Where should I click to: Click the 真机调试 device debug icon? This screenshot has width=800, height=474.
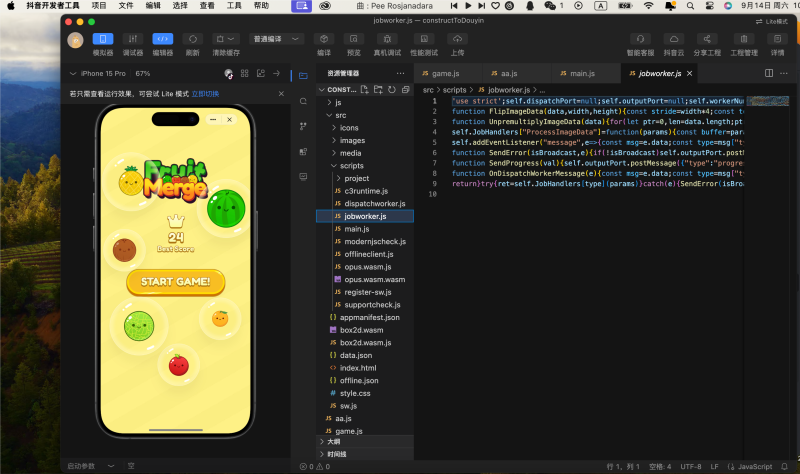coord(387,39)
